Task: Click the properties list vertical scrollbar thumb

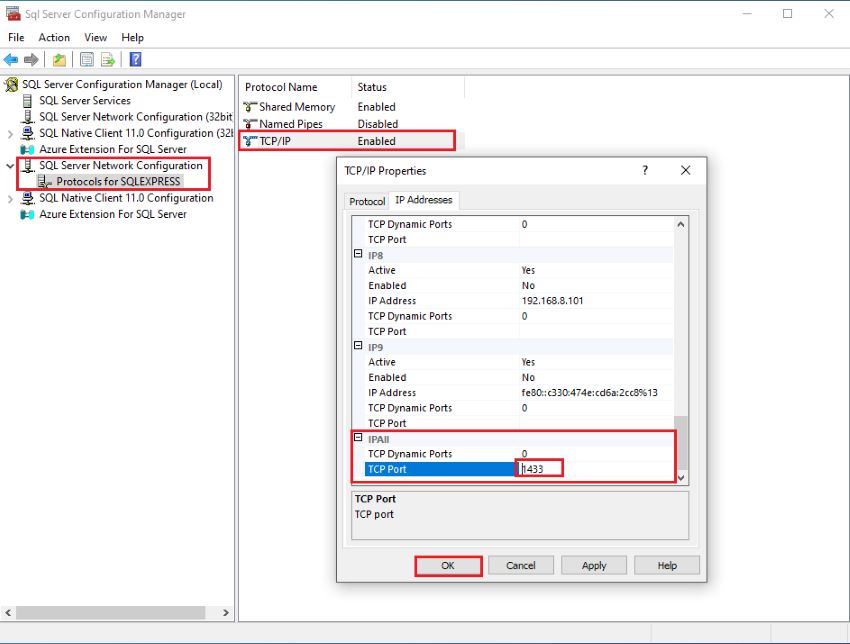Action: pos(681,442)
